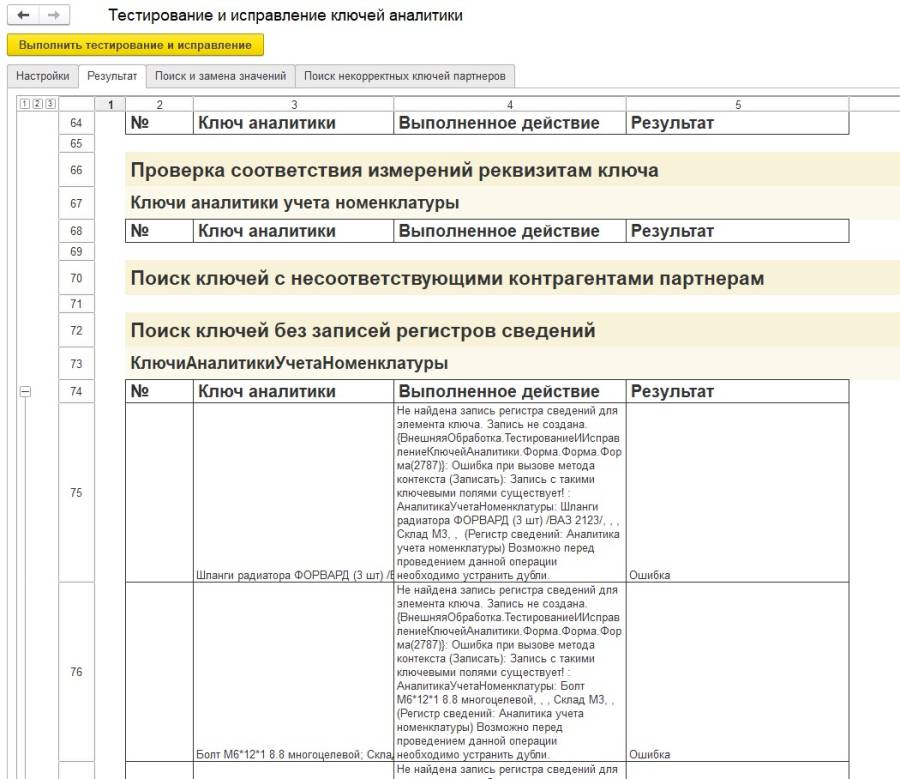
Task: Click the back navigation arrow
Action: pyautogui.click(x=23, y=17)
